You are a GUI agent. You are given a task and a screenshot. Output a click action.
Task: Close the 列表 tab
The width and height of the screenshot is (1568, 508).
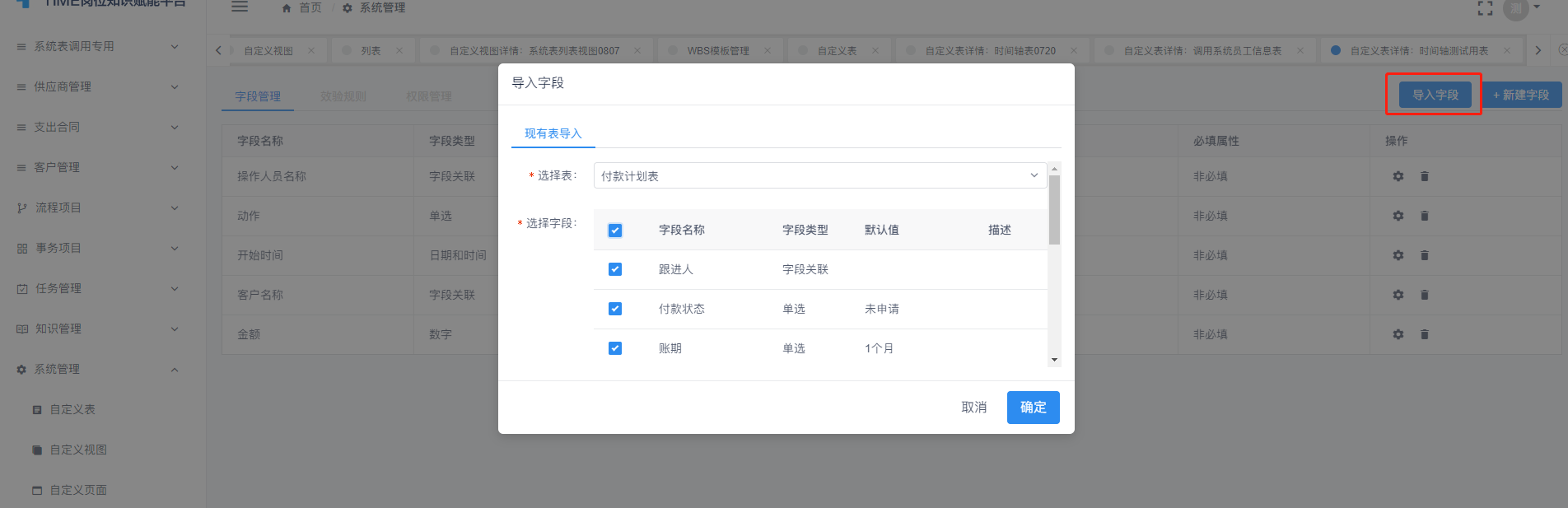coord(399,50)
